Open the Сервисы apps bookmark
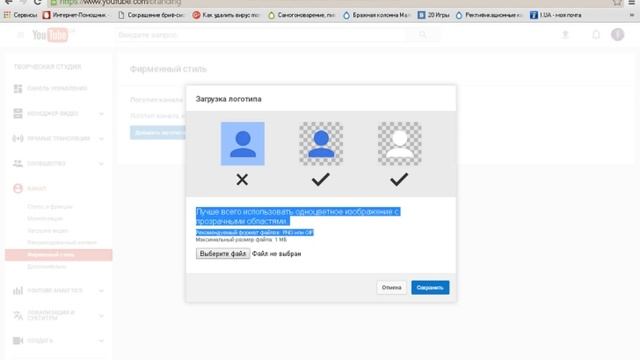The width and height of the screenshot is (640, 360). [x=20, y=15]
